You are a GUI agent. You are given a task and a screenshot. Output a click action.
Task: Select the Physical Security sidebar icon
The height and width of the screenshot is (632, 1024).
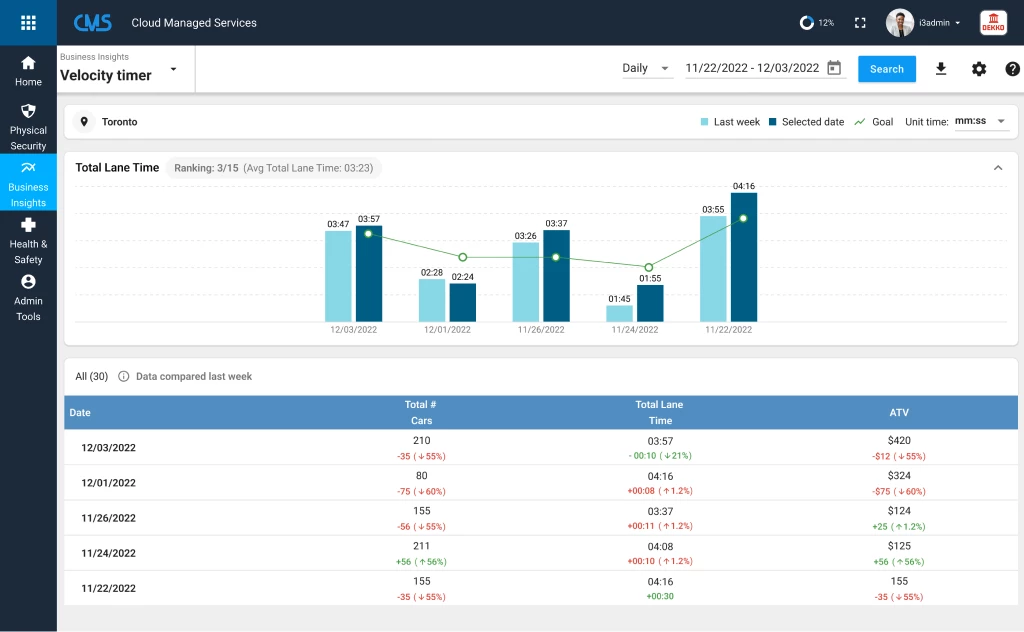[x=28, y=124]
